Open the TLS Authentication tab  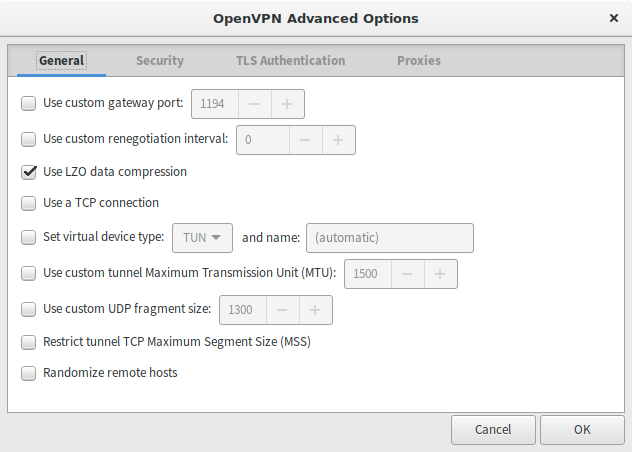[x=291, y=60]
